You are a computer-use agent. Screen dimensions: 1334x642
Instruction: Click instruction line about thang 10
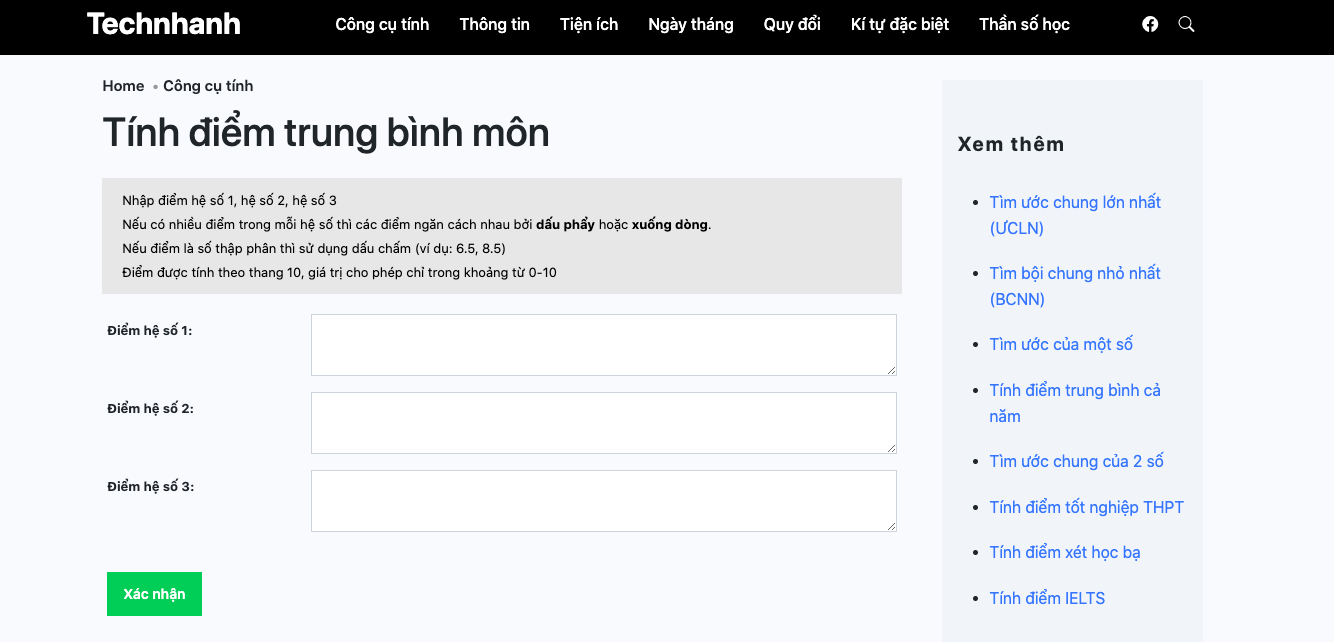point(339,272)
